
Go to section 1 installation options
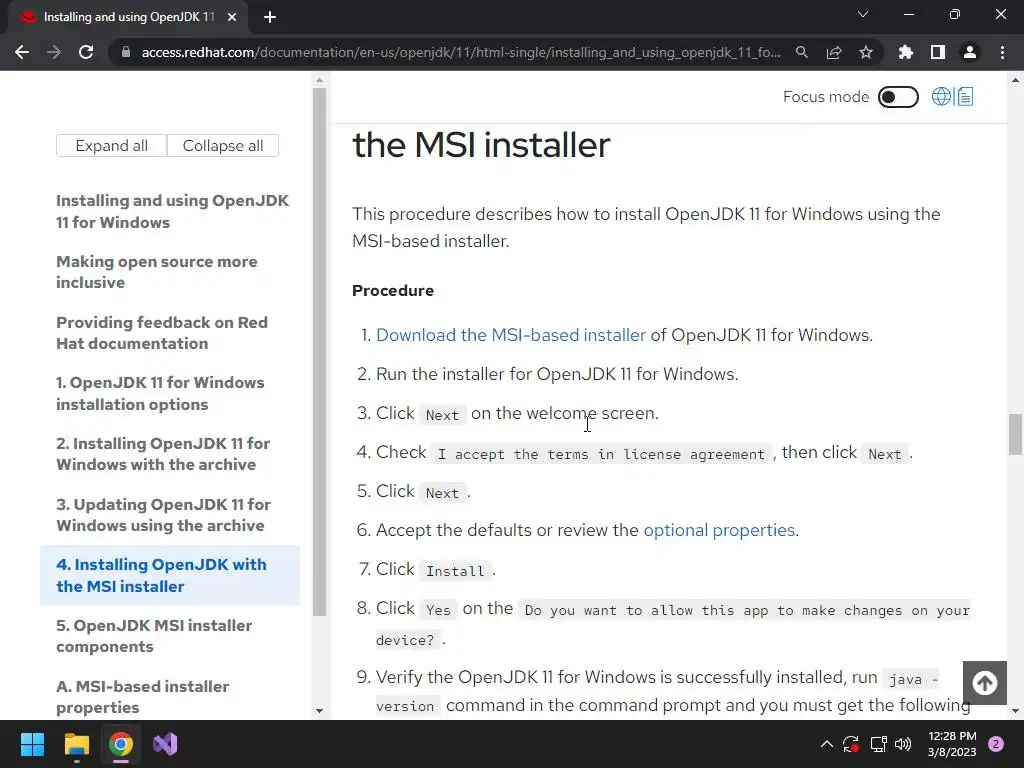pyautogui.click(x=160, y=393)
